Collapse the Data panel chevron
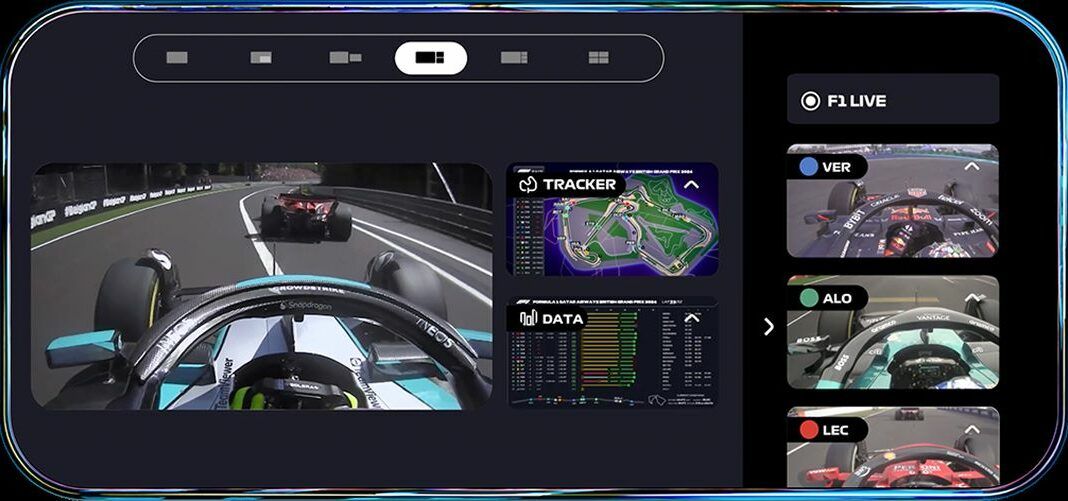The height and width of the screenshot is (501, 1068). 692,318
